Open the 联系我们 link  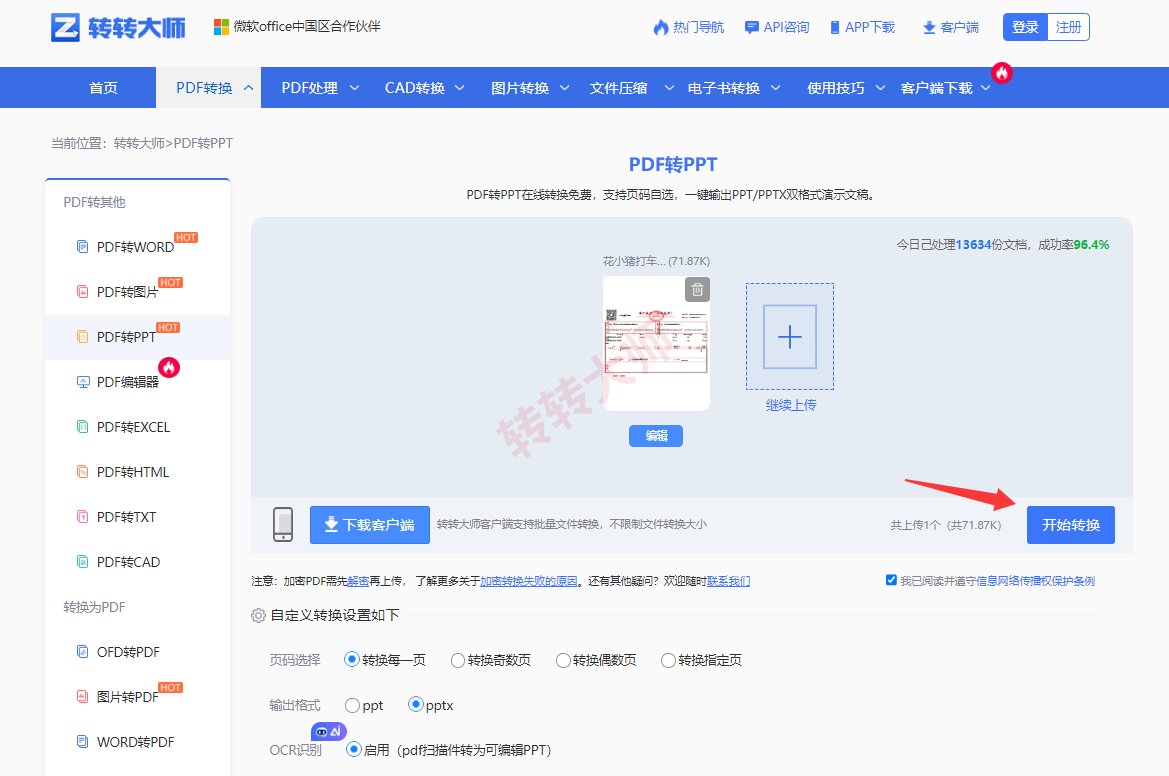[728, 581]
